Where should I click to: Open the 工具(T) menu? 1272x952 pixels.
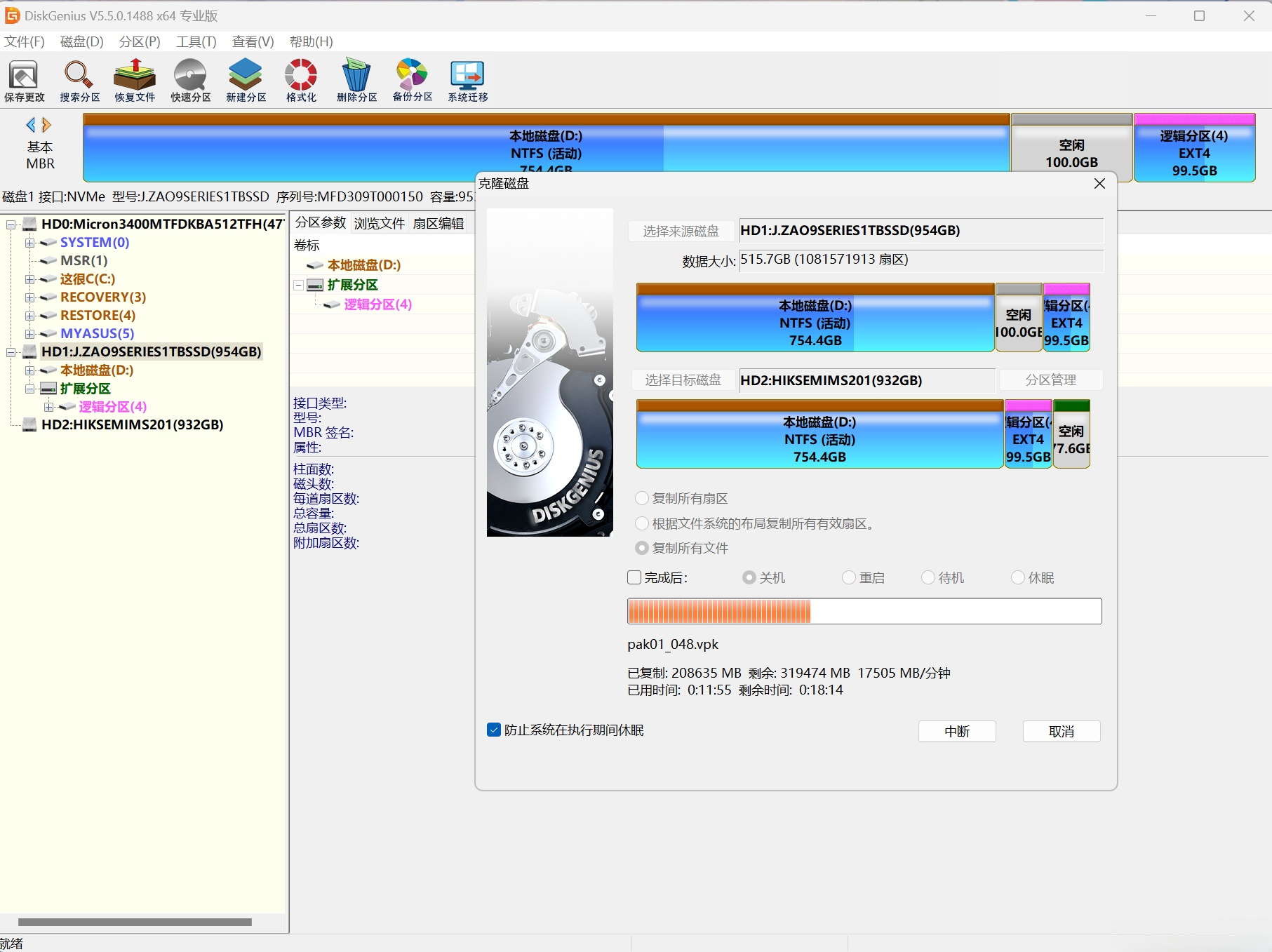pyautogui.click(x=196, y=41)
